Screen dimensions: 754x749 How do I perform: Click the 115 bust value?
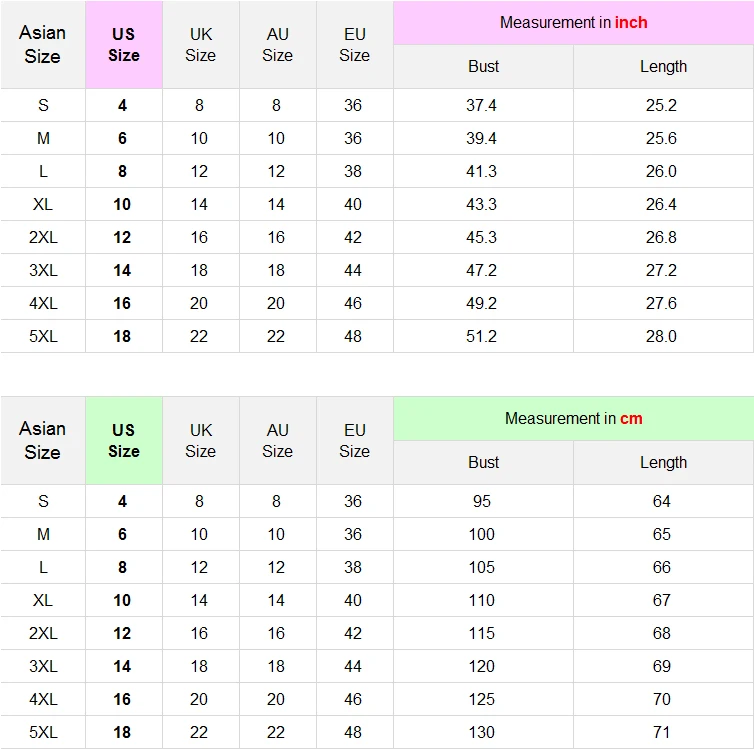click(x=482, y=633)
